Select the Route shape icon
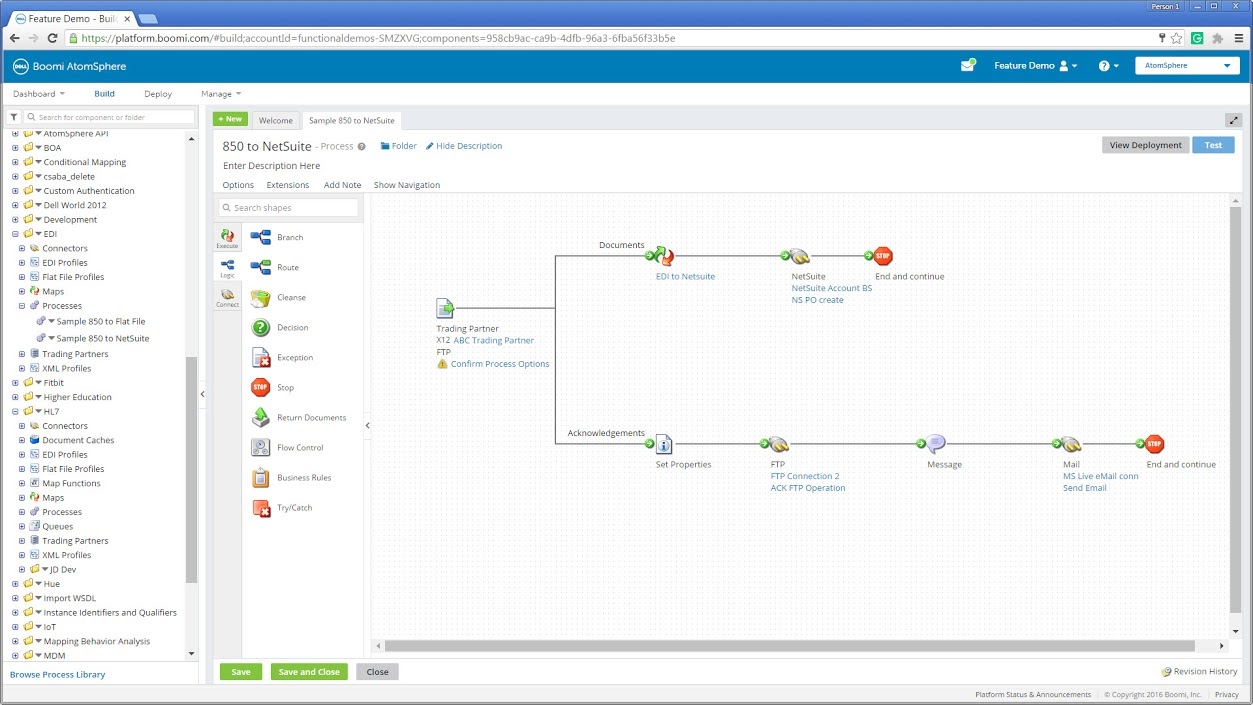1253x705 pixels. [x=261, y=267]
